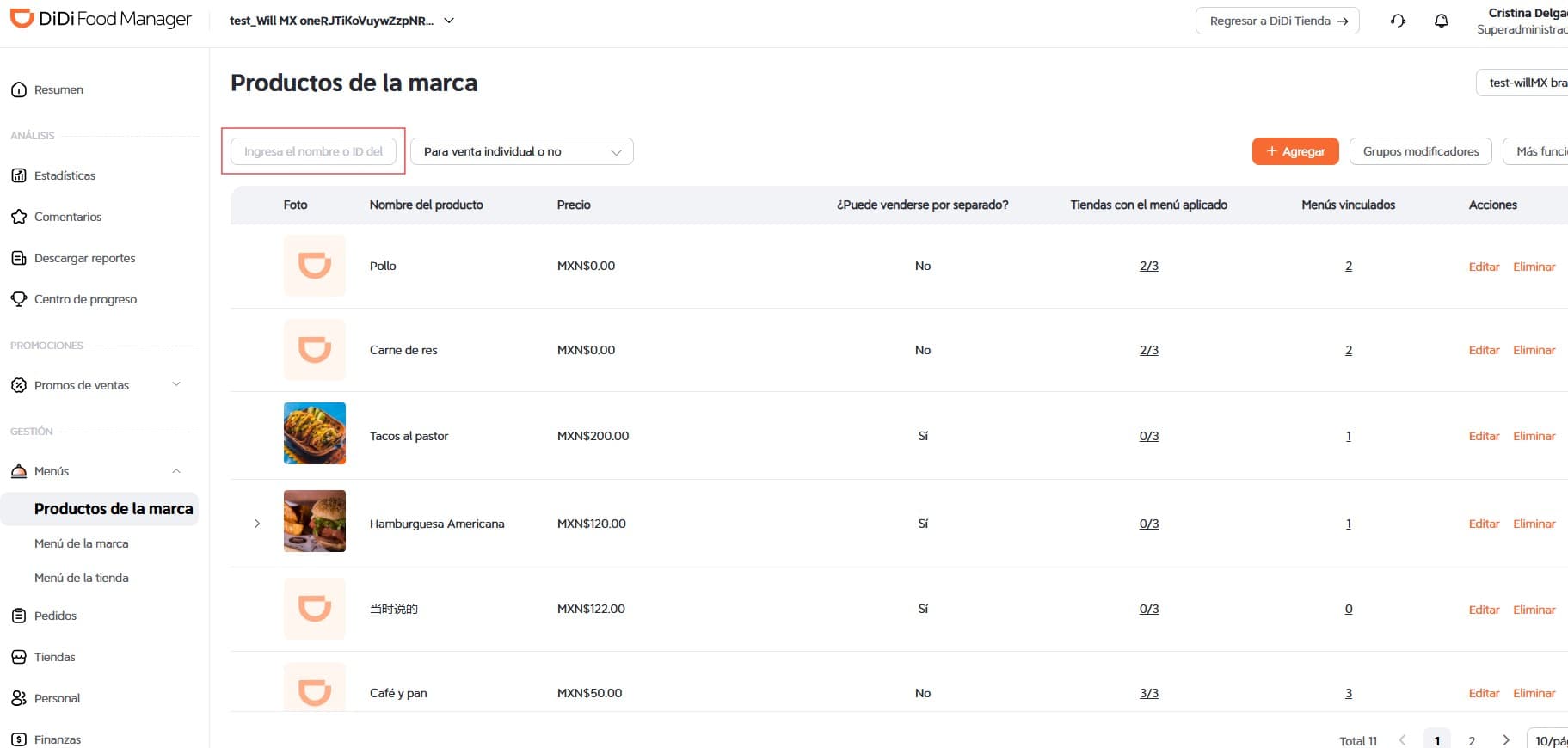Edit the Pollo product
The width and height of the screenshot is (1568, 748).
click(1484, 267)
